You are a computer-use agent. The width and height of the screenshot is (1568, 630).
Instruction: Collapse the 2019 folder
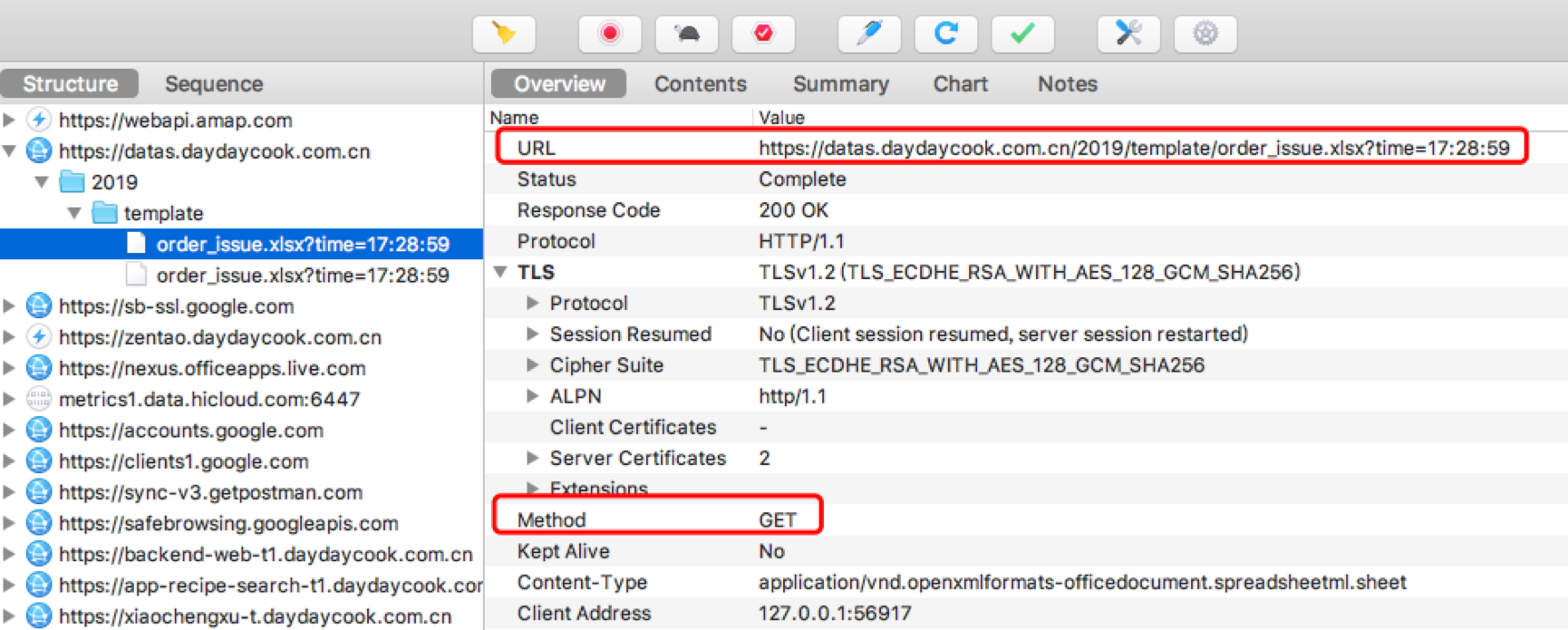click(x=42, y=182)
